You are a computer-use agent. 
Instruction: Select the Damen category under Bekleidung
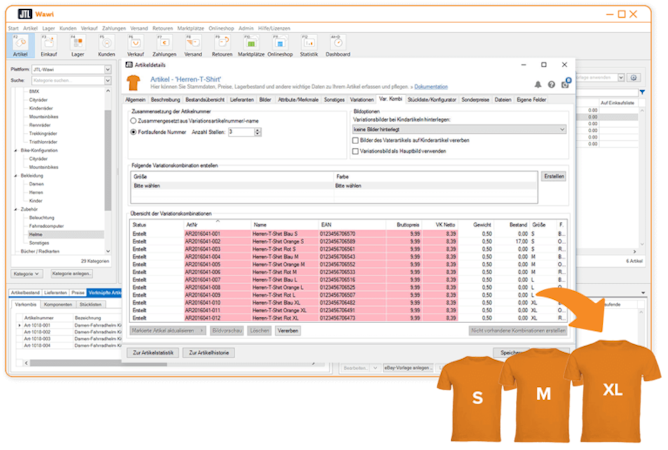36,184
